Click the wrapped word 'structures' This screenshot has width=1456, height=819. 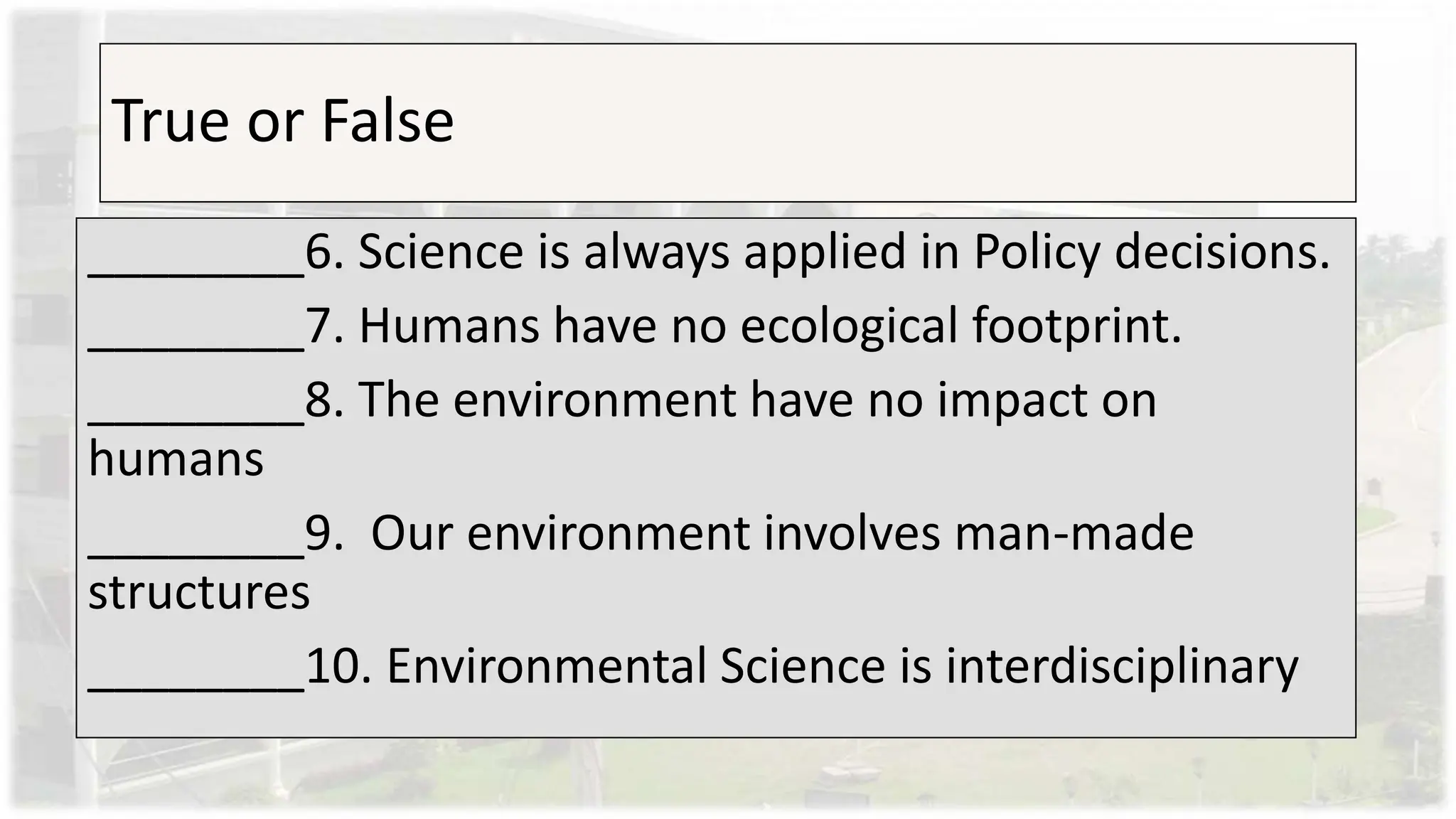[x=199, y=592]
